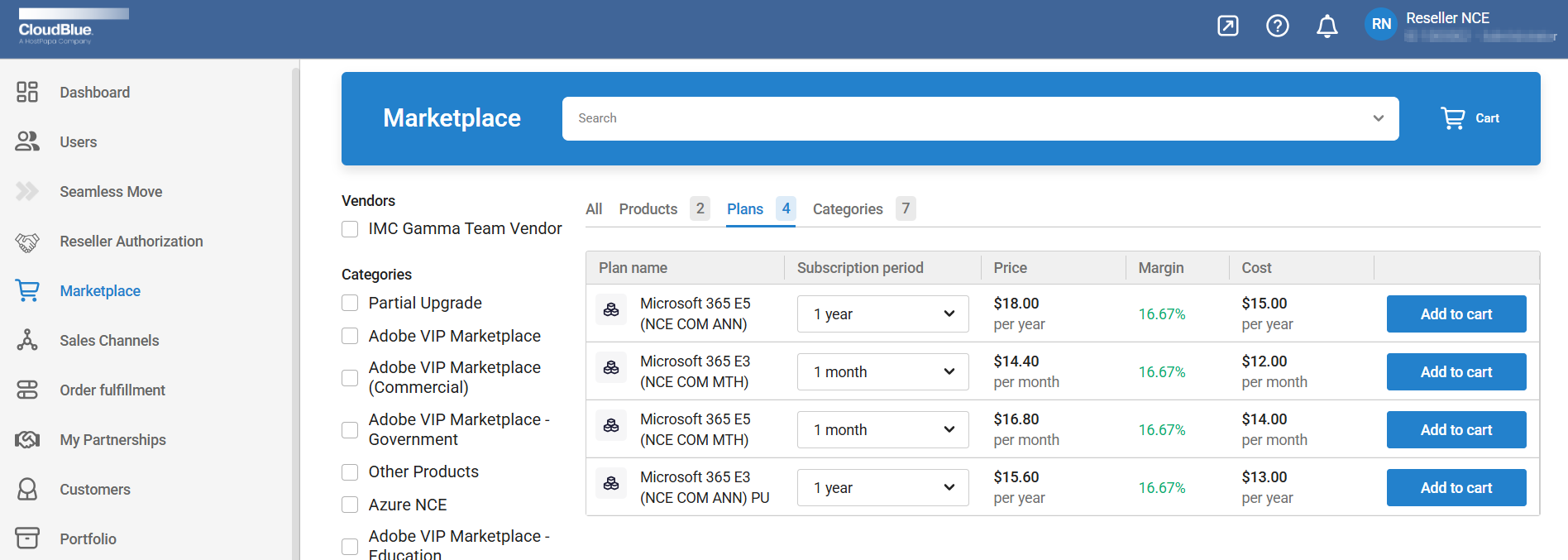1568x560 pixels.
Task: Add Microsoft 365 E3 (NCE COM ANN) PU to cart
Action: pos(1456,488)
